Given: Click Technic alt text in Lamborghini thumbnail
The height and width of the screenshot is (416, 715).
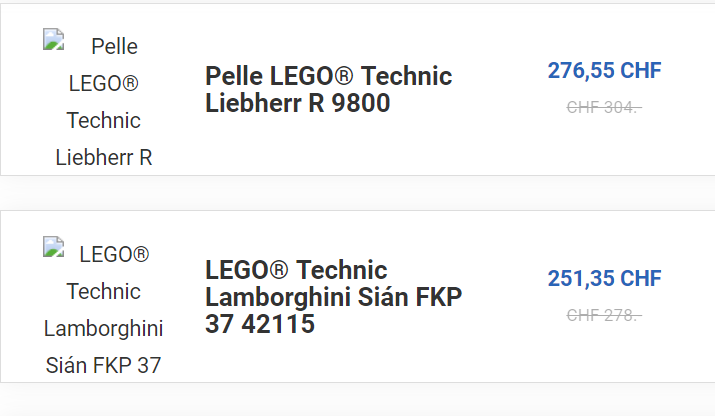Looking at the screenshot, I should (x=104, y=291).
